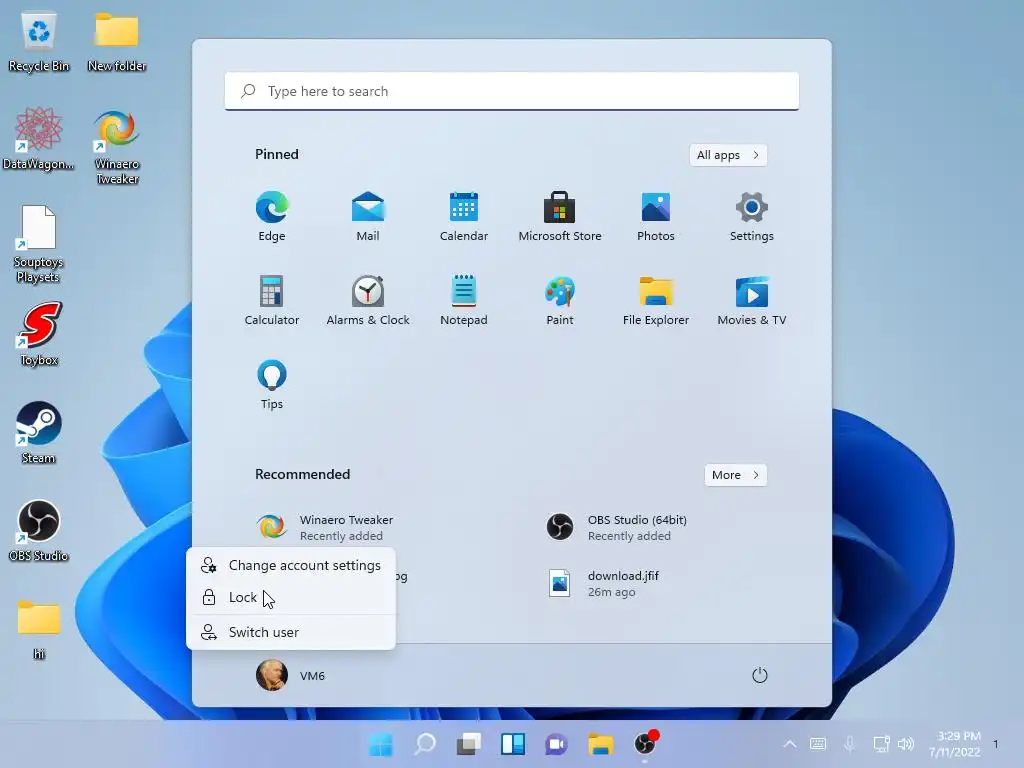Open Microsoft Store from pinned apps
The height and width of the screenshot is (768, 1024).
click(560, 217)
